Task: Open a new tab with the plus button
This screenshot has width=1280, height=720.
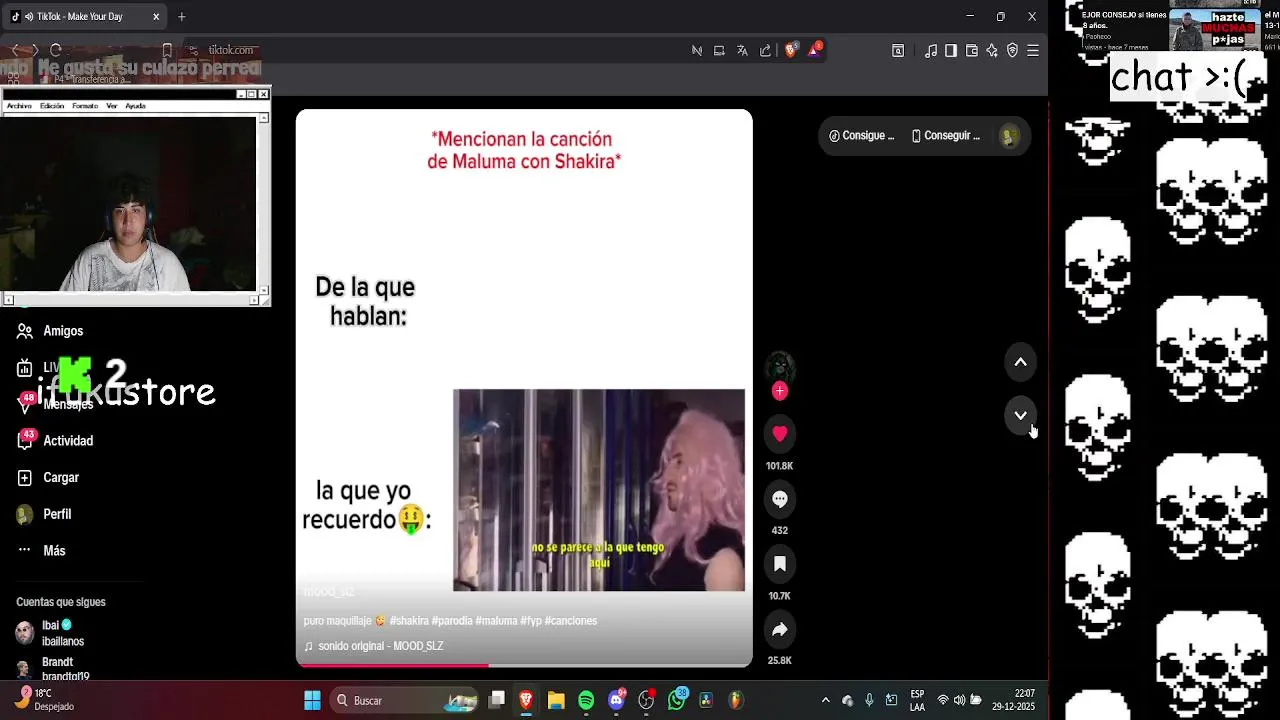Action: click(x=181, y=17)
